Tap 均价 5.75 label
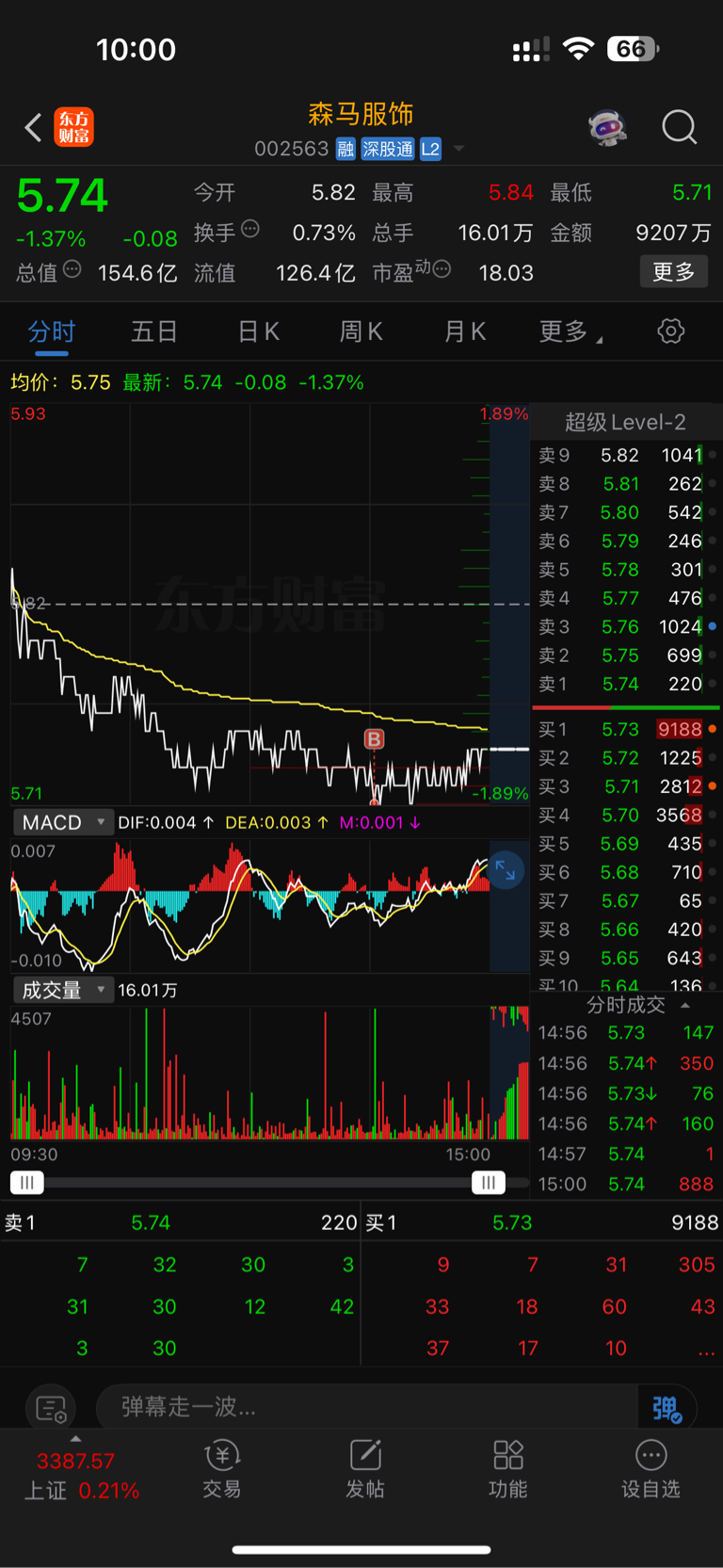 coord(60,382)
